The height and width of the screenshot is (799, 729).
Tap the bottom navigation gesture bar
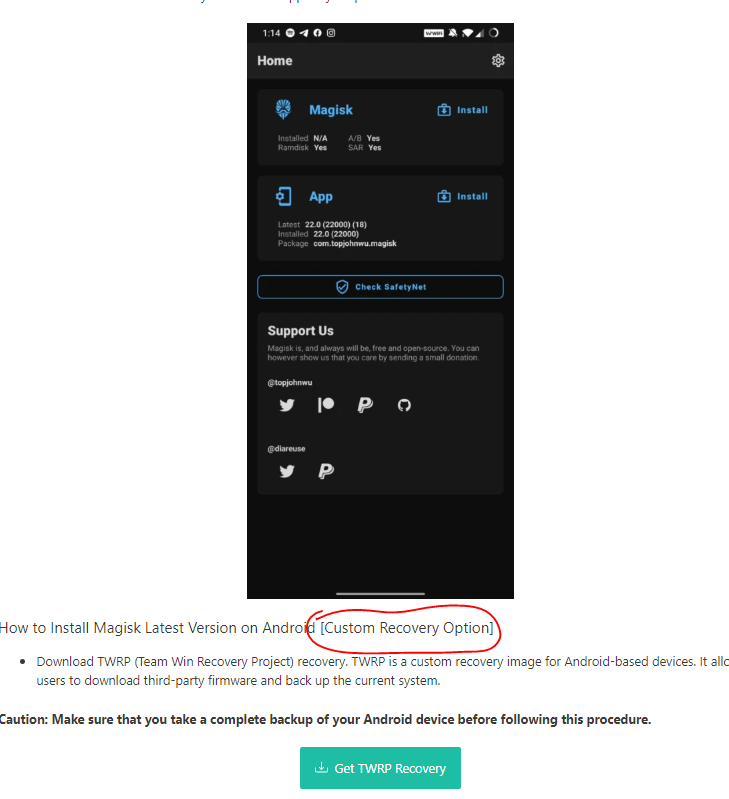pos(381,594)
